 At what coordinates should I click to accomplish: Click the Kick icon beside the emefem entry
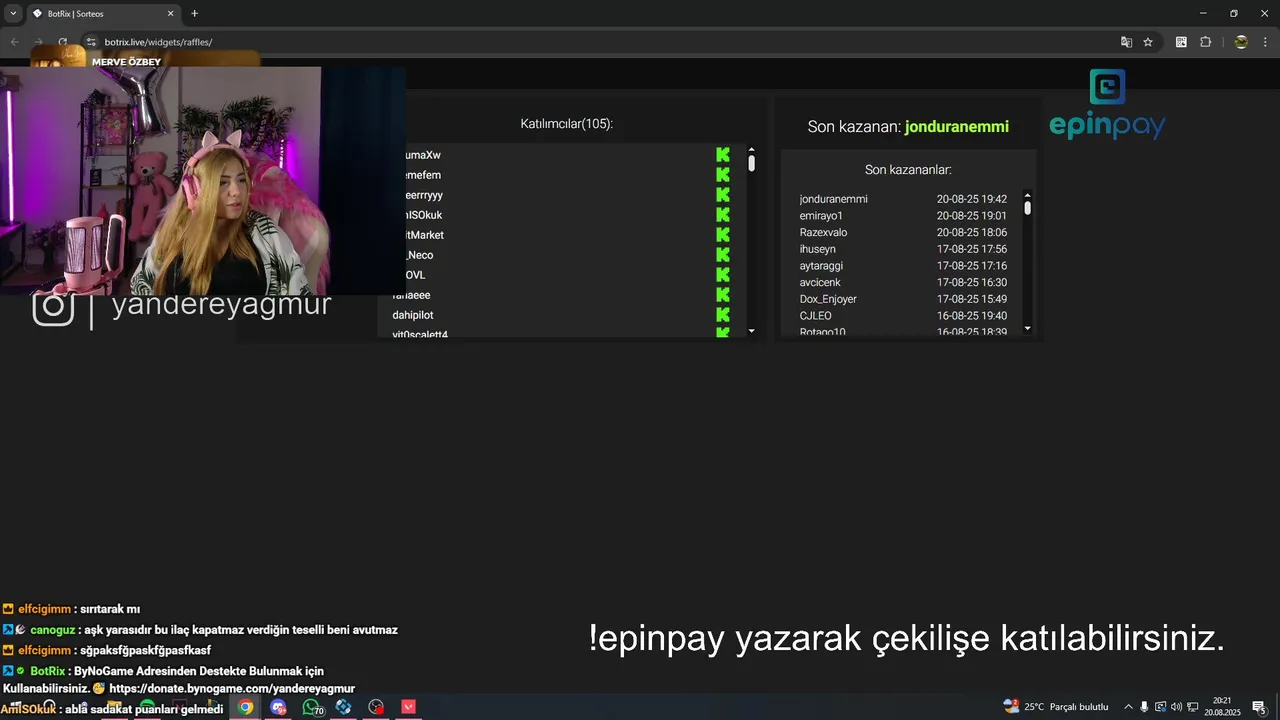pyautogui.click(x=723, y=175)
